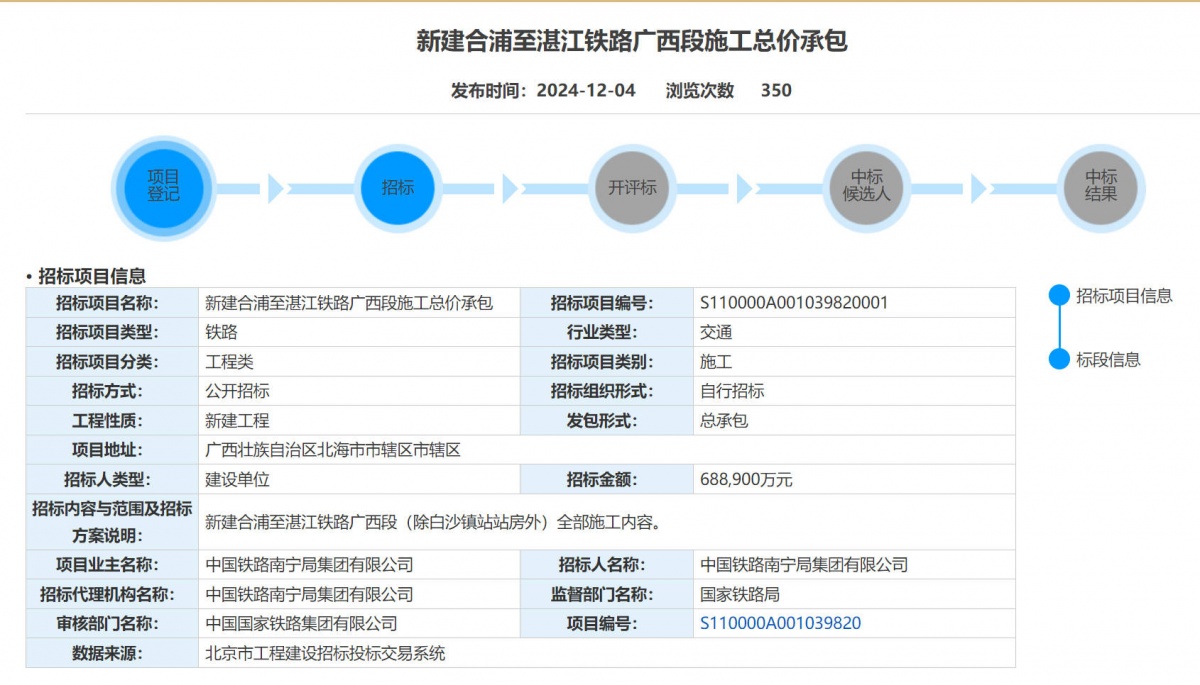
Task: Select the blue 招标 stage circle
Action: (397, 188)
